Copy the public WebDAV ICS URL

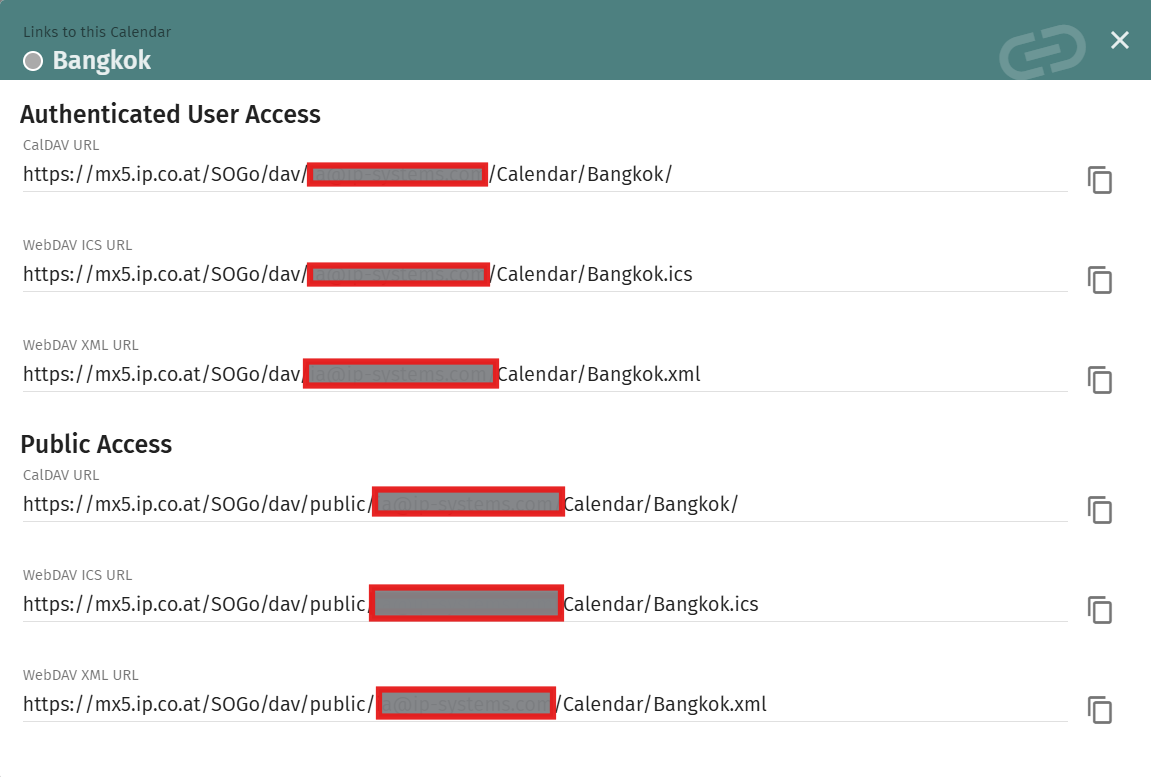pos(1100,611)
